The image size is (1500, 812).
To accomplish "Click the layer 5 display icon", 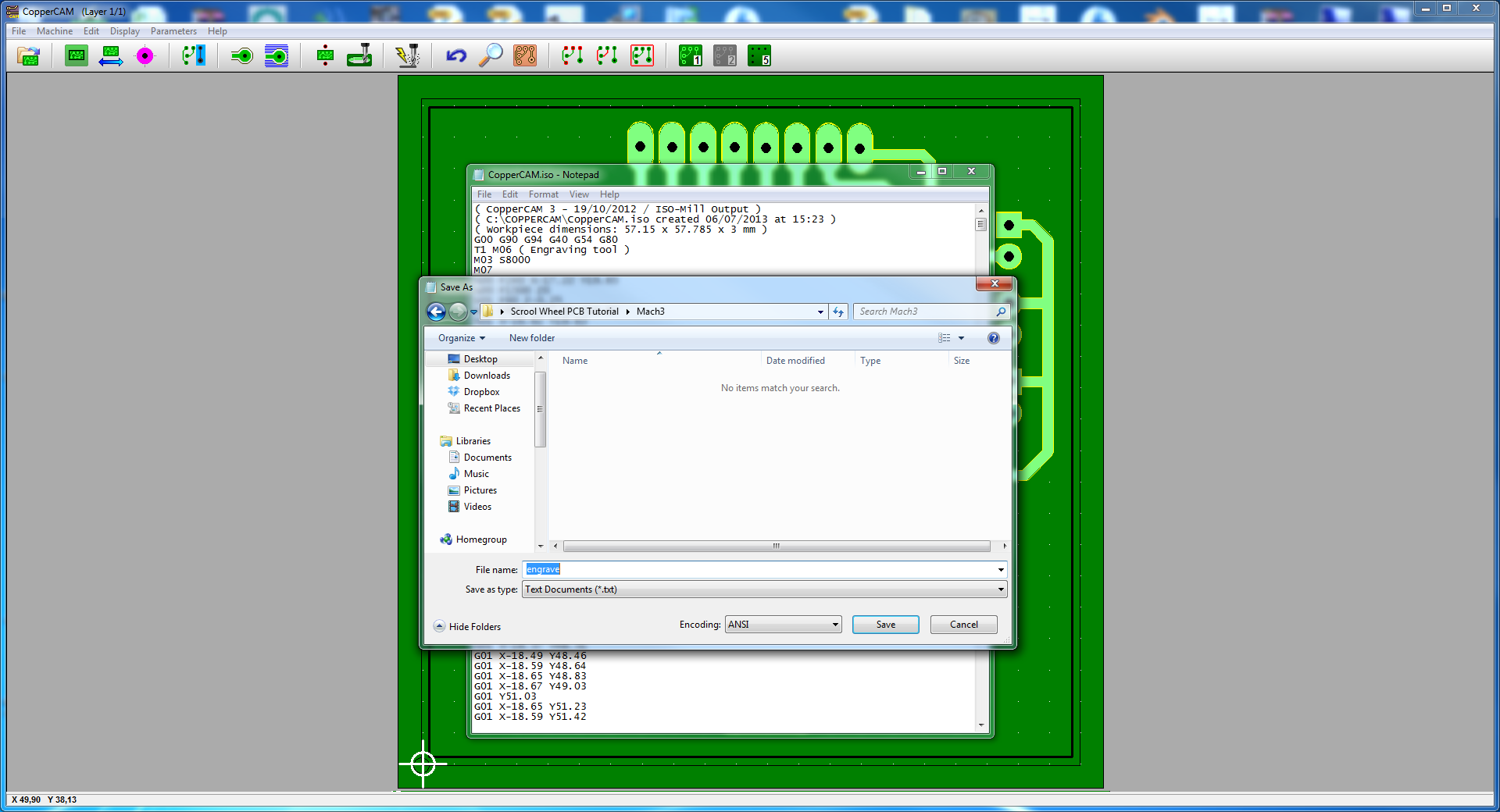I will (x=760, y=55).
